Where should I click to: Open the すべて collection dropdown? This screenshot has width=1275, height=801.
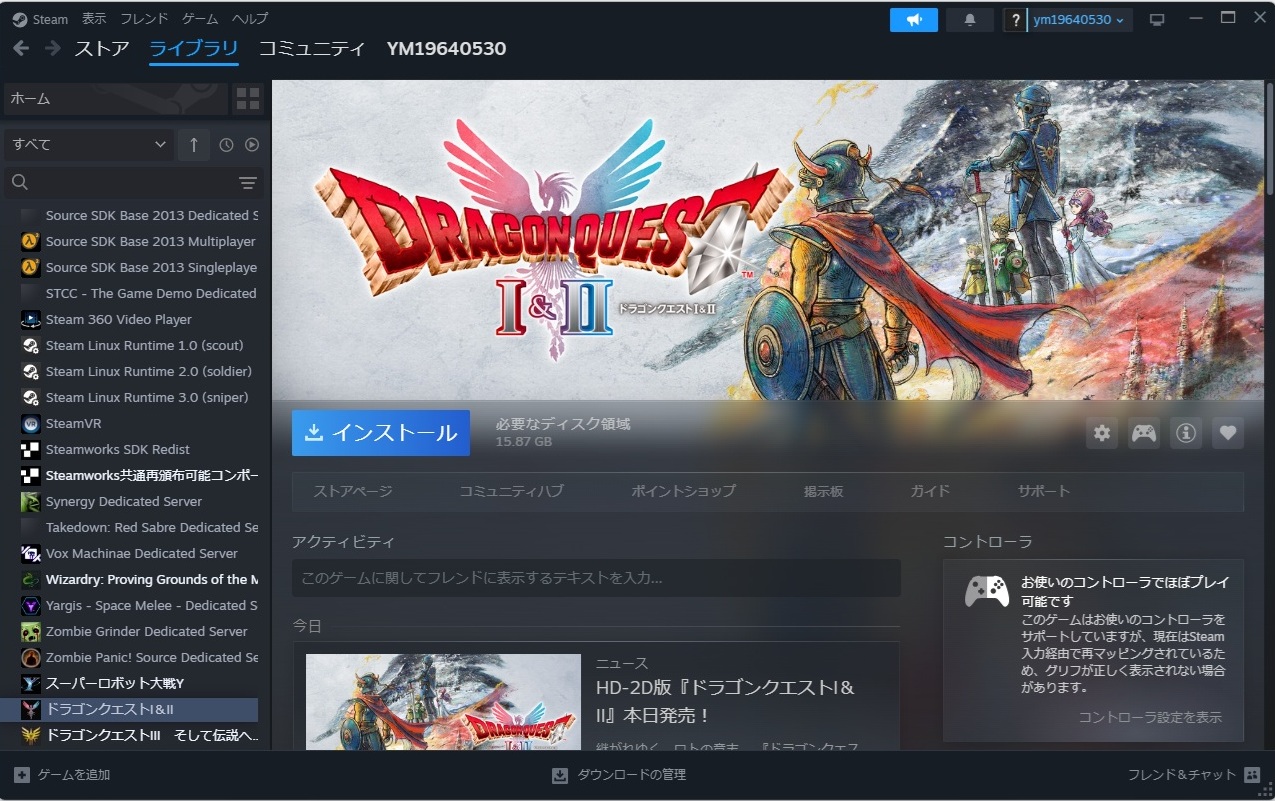click(x=87, y=144)
